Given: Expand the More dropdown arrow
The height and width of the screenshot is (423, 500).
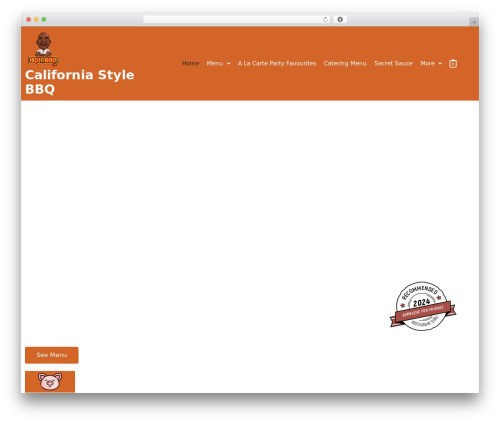Looking at the screenshot, I should 440,63.
